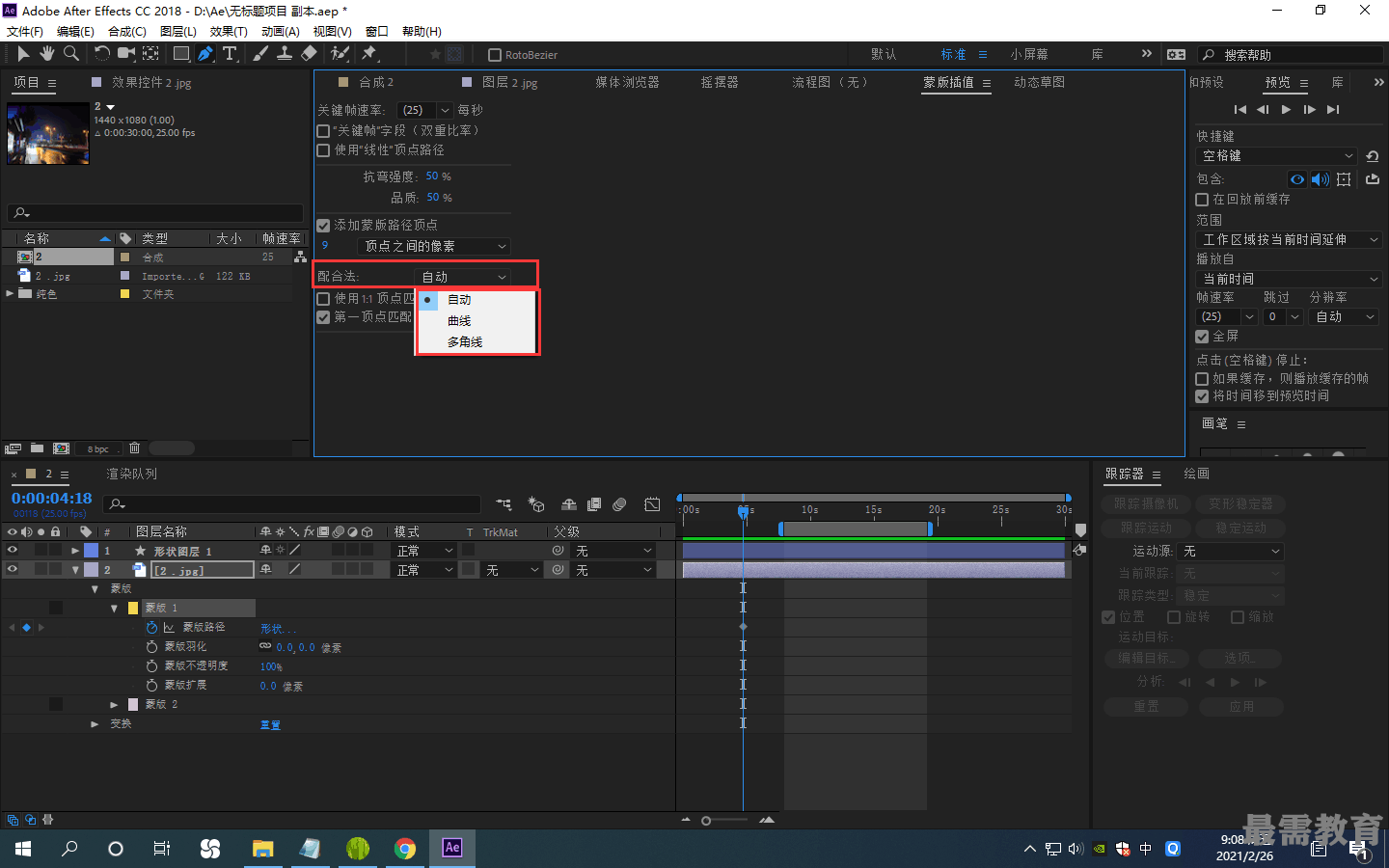Select the Hand tool
The height and width of the screenshot is (868, 1389).
[46, 54]
